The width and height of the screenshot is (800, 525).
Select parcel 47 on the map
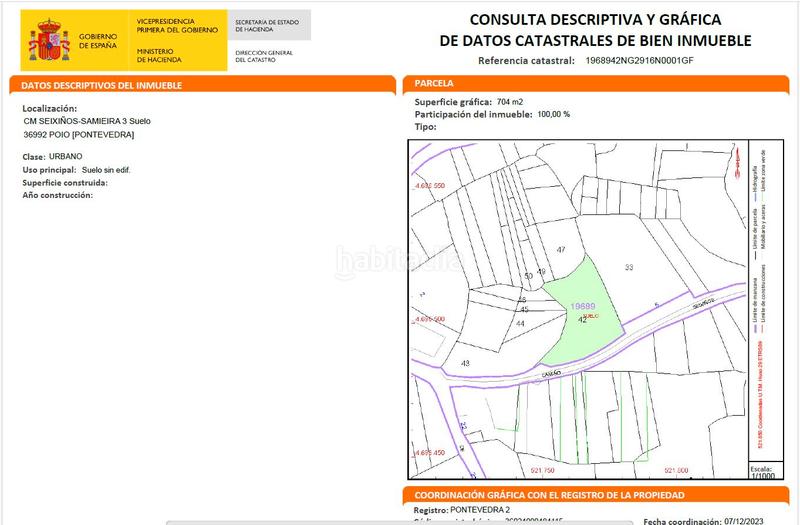pos(561,249)
